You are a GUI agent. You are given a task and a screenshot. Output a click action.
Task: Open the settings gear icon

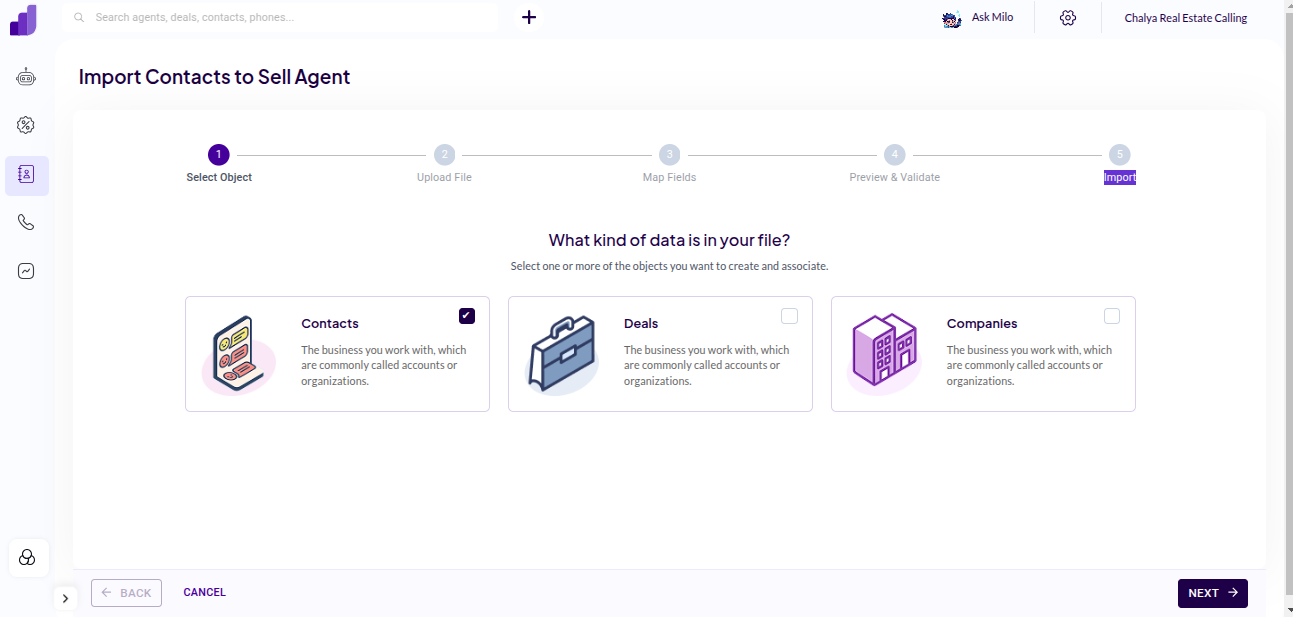[1068, 18]
